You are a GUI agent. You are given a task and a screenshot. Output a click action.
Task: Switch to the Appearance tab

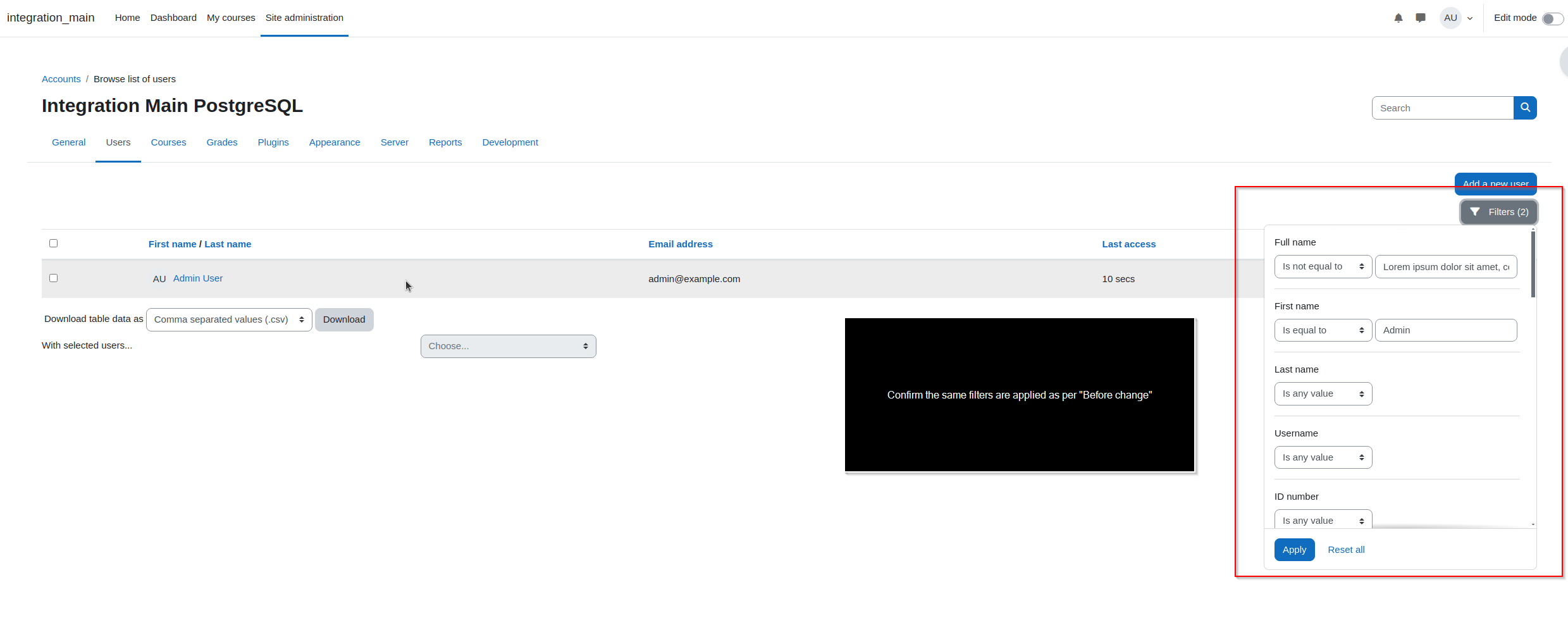click(335, 142)
